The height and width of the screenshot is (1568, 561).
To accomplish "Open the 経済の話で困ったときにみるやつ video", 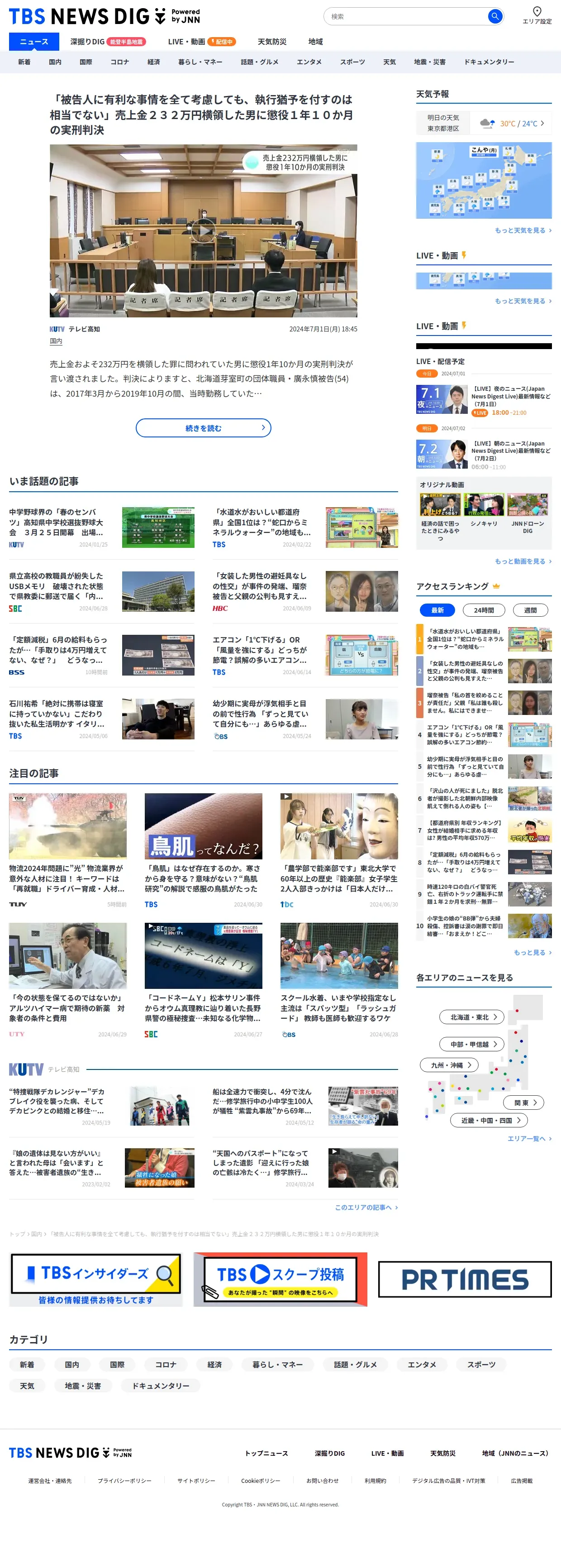I will pyautogui.click(x=440, y=505).
